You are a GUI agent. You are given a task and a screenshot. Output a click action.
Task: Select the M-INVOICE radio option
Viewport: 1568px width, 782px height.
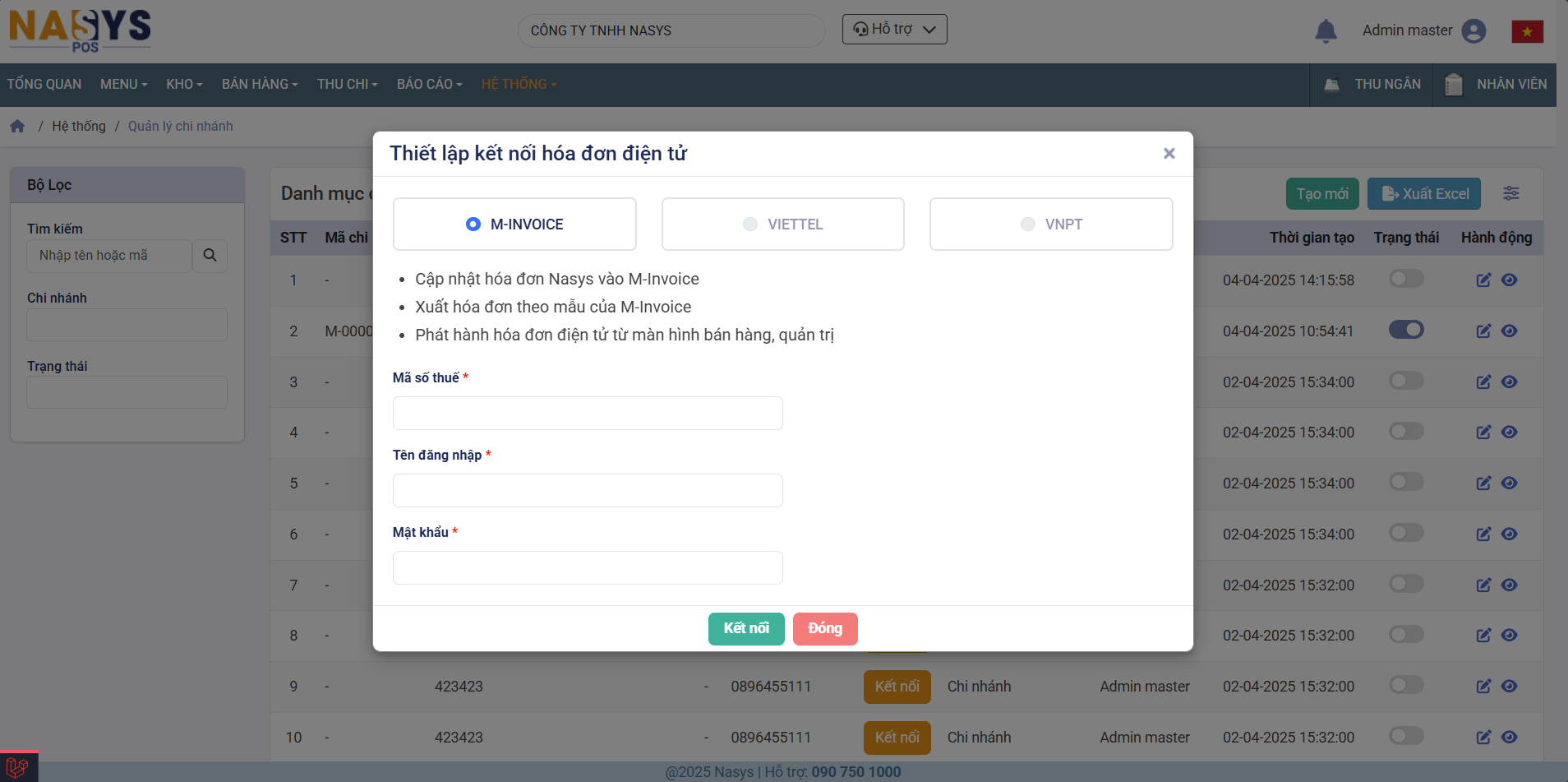(473, 224)
